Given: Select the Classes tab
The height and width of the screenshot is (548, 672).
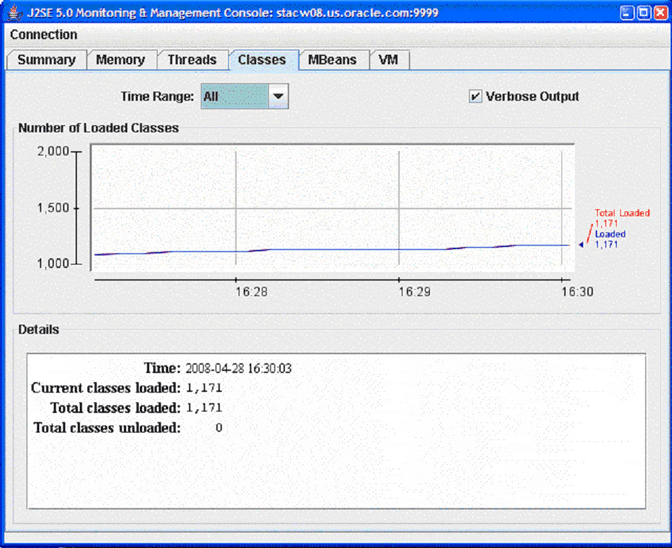Looking at the screenshot, I should pyautogui.click(x=262, y=60).
